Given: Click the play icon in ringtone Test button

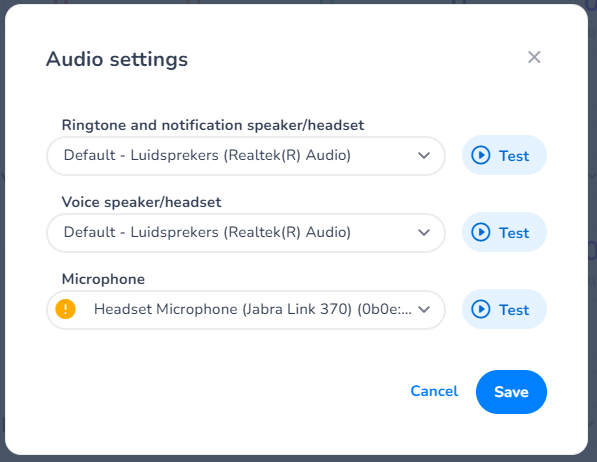Looking at the screenshot, I should (x=480, y=155).
